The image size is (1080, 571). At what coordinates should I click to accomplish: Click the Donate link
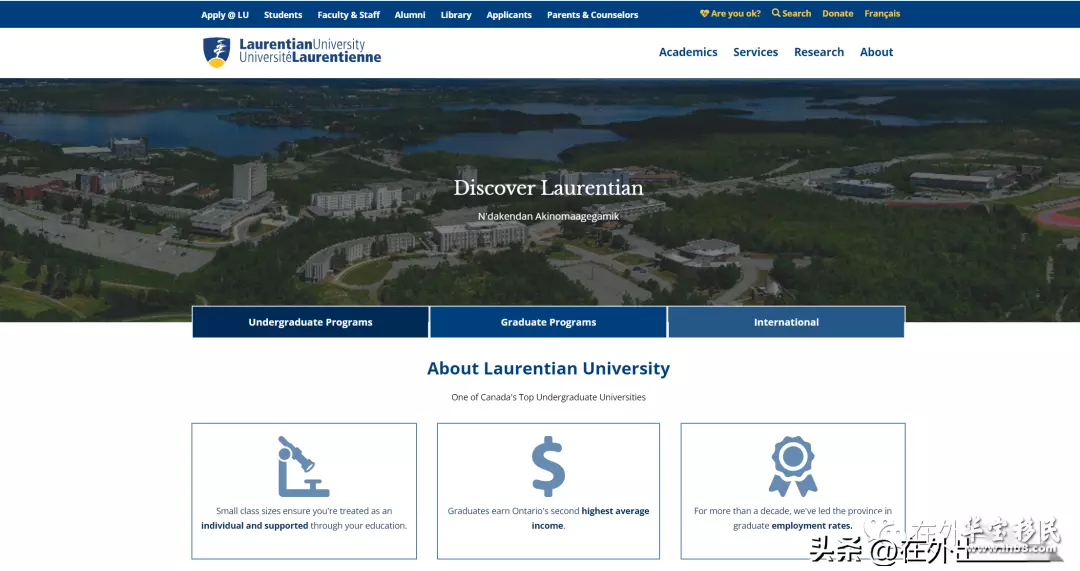(838, 13)
